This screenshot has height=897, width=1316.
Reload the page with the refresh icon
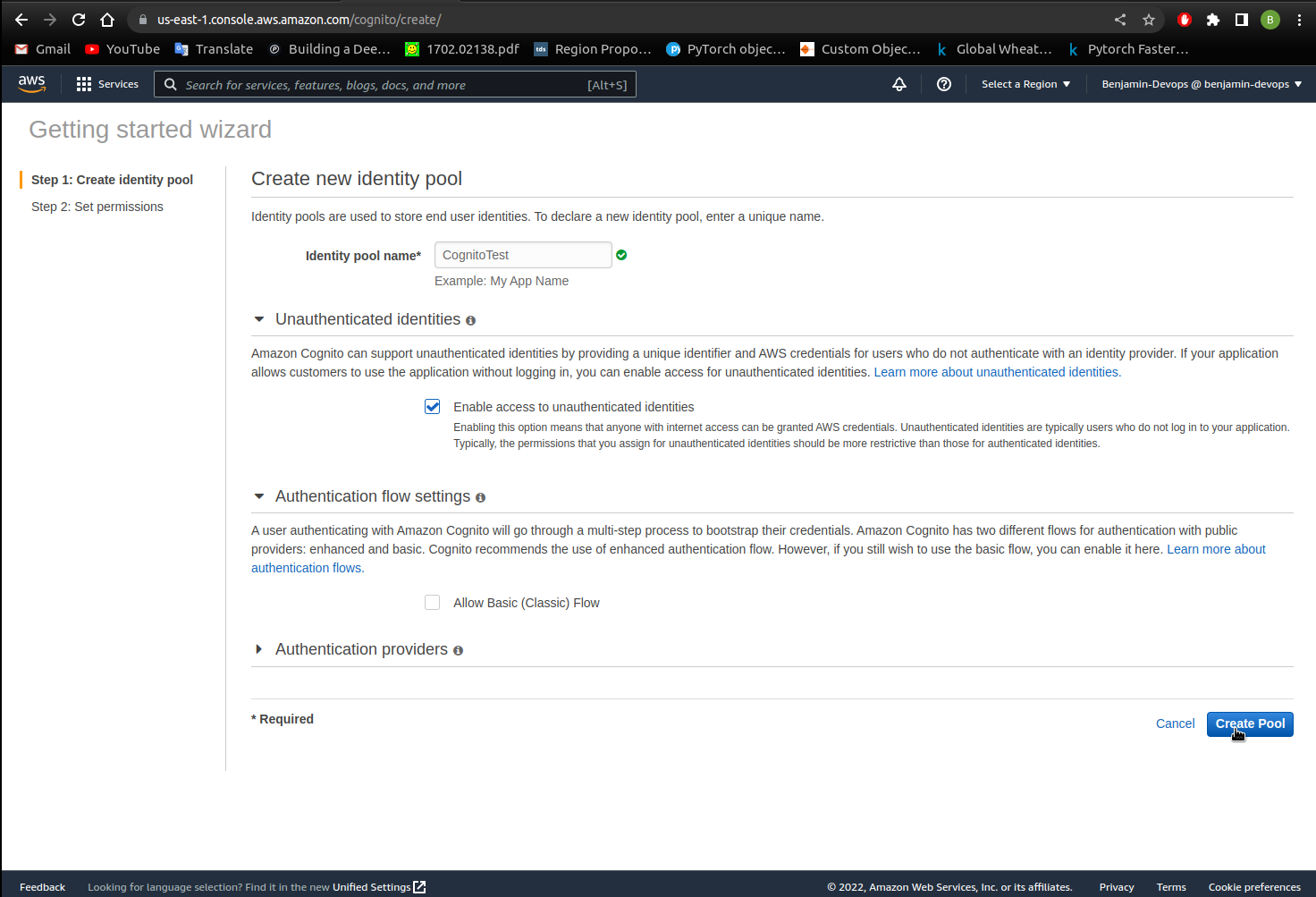pos(79,20)
